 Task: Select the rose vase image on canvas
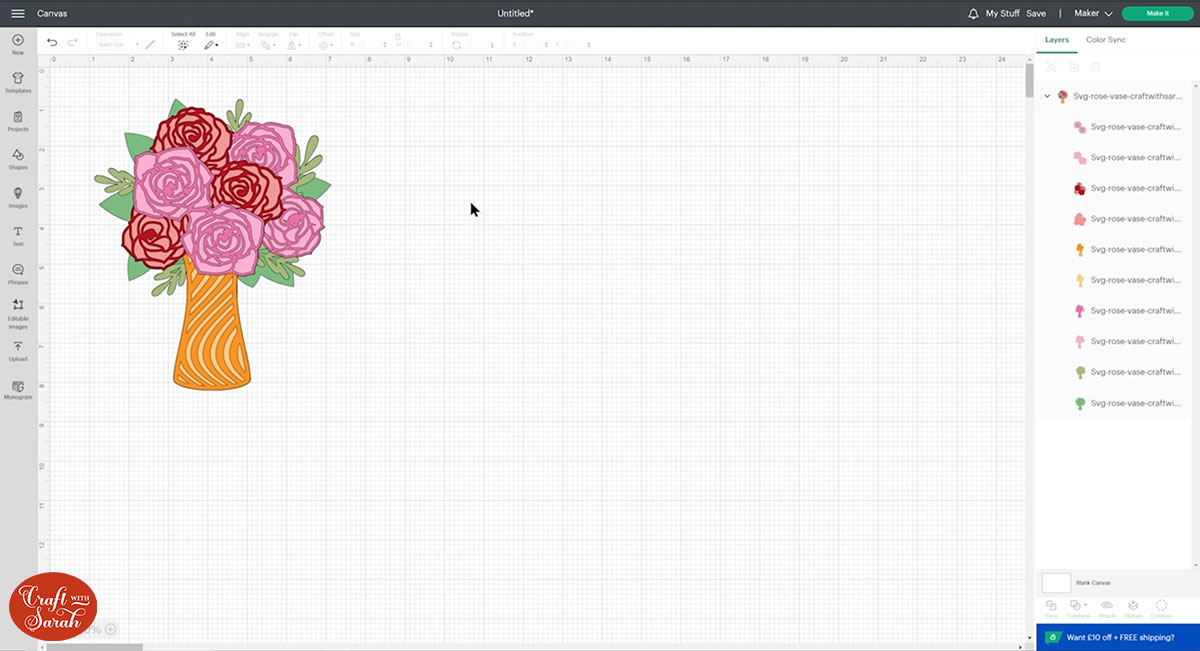213,243
